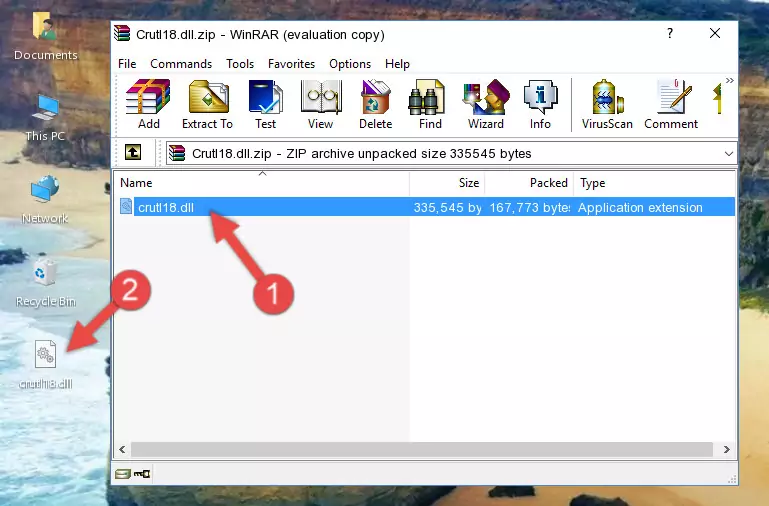Open the File menu
The width and height of the screenshot is (769, 506).
coord(127,64)
